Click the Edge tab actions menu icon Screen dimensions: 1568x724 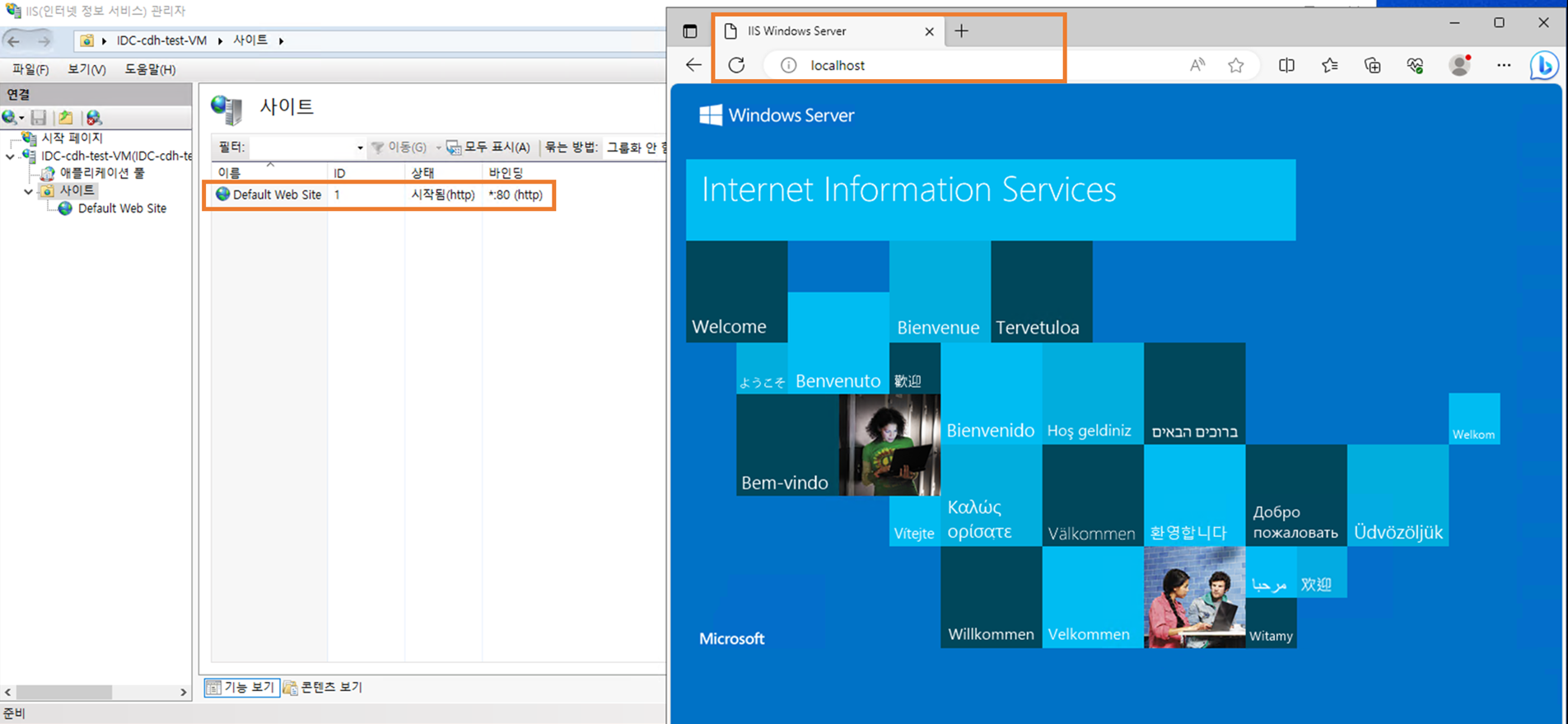click(690, 31)
